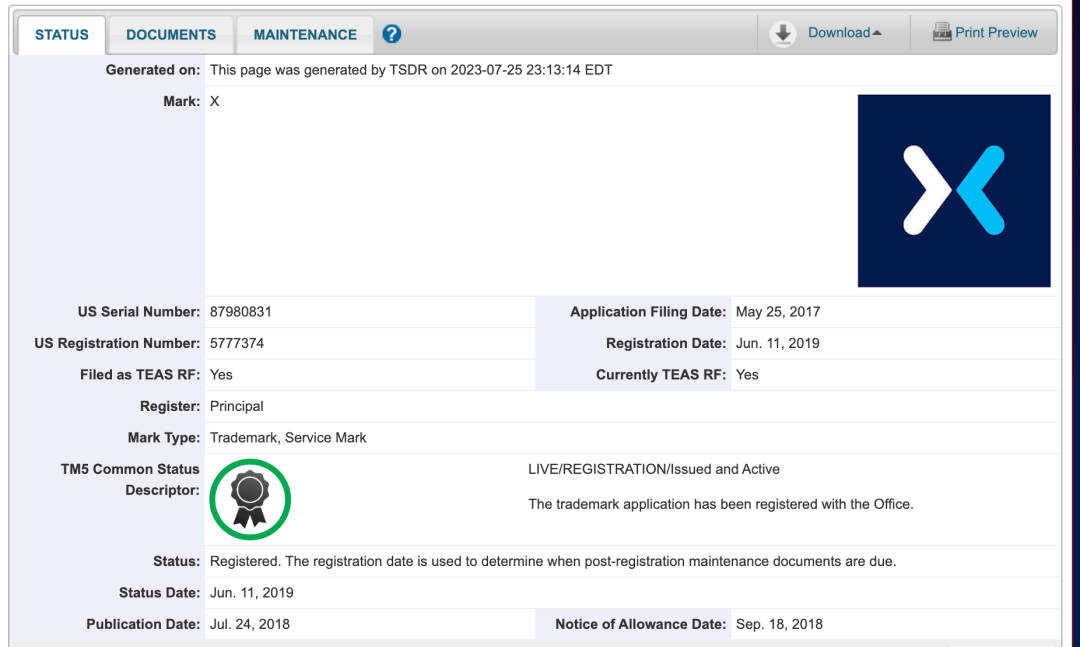Click the Publication Date value Jul. 24, 2018
Viewport: 1080px width, 647px height.
point(250,624)
